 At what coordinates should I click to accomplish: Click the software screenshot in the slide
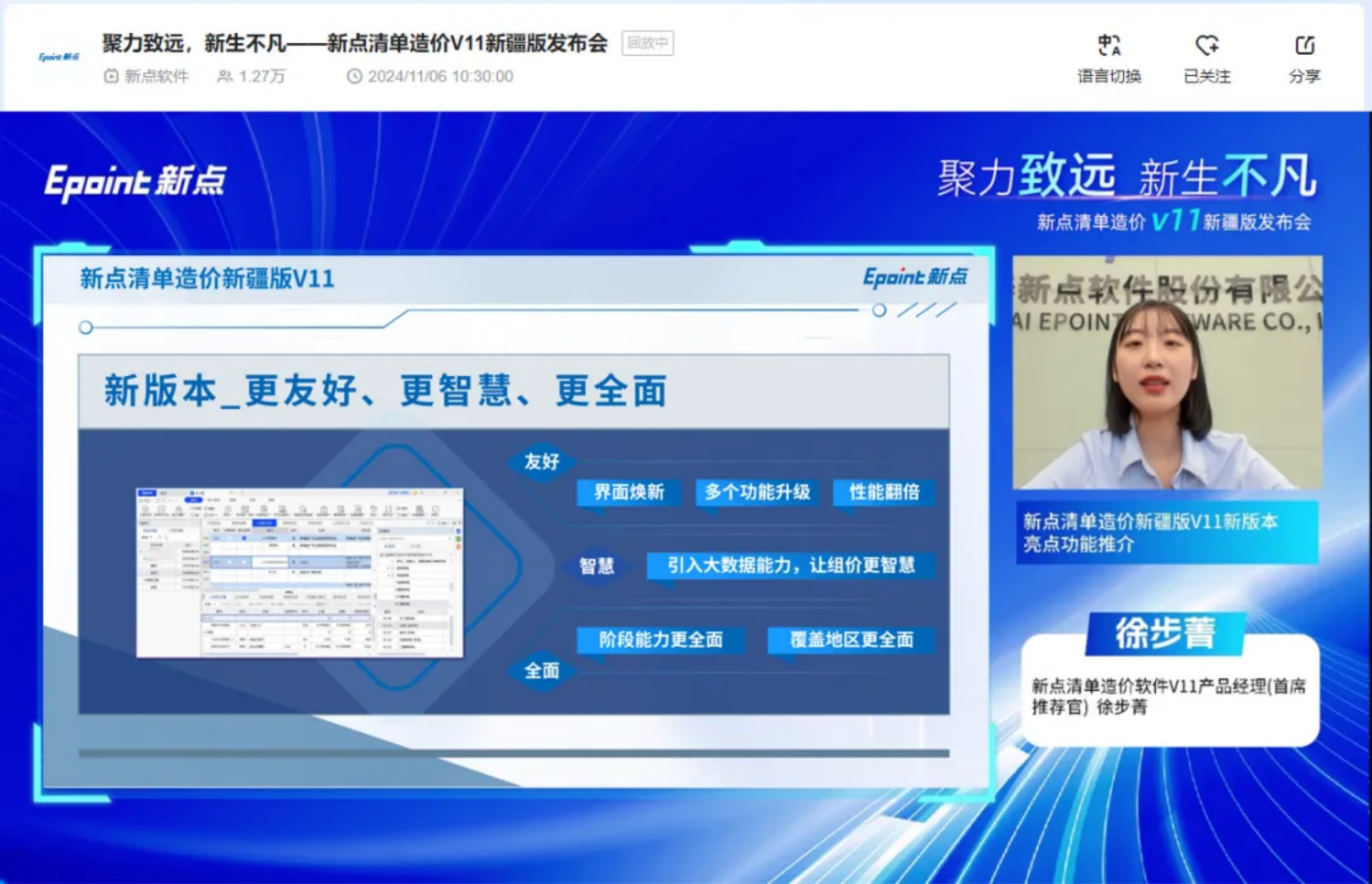(x=300, y=572)
